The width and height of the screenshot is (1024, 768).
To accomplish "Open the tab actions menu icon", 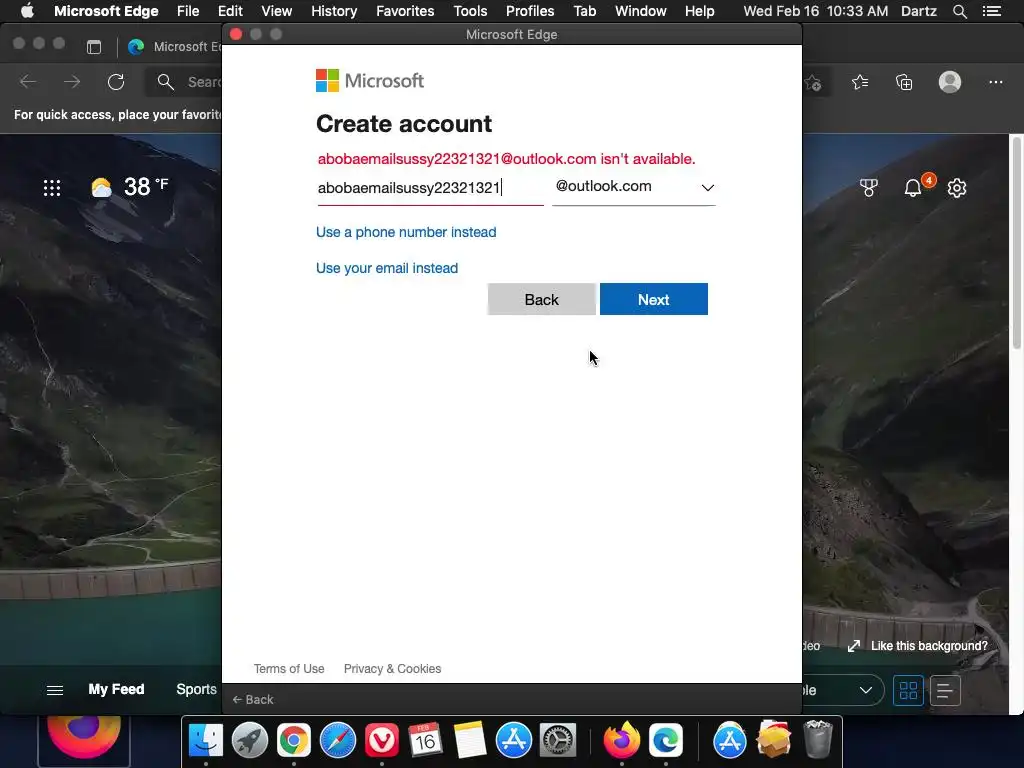I will coord(94,46).
